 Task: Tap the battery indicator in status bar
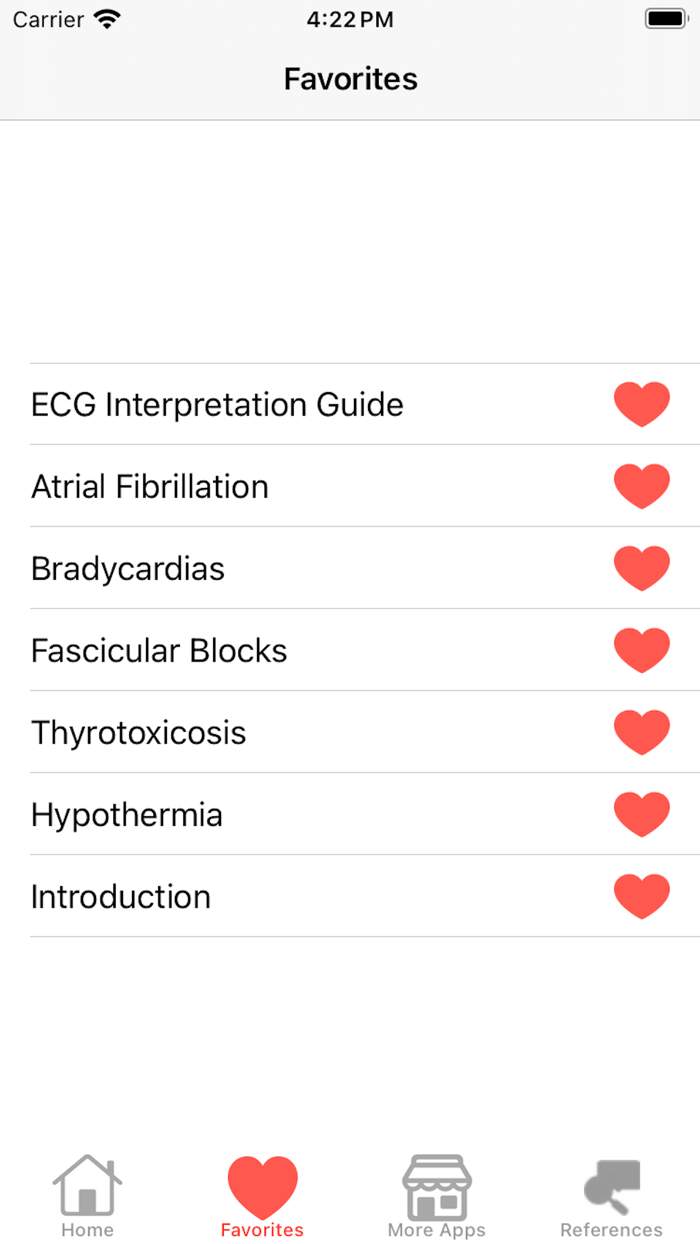coord(662,18)
